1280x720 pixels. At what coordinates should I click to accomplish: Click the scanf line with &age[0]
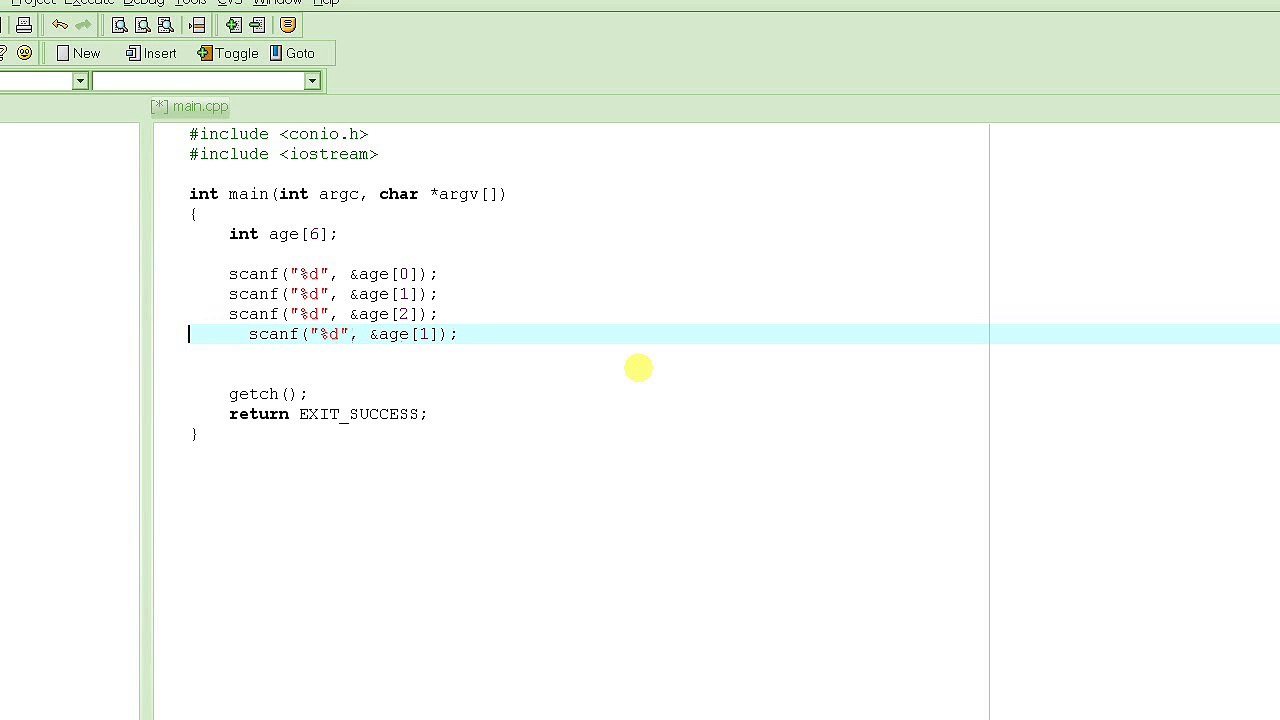click(333, 274)
